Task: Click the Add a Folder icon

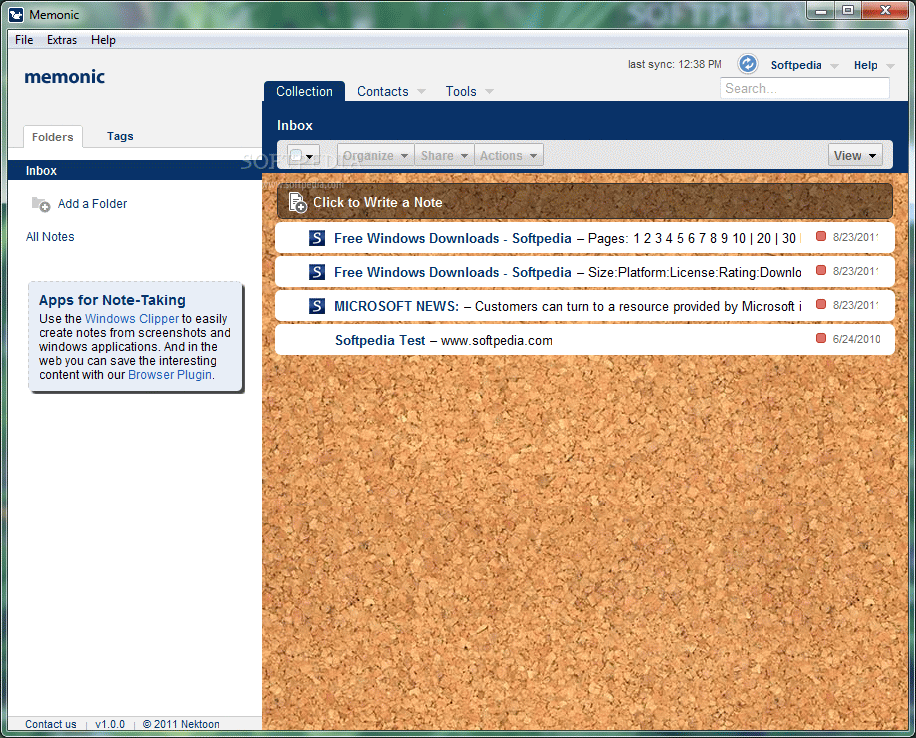Action: pyautogui.click(x=41, y=204)
